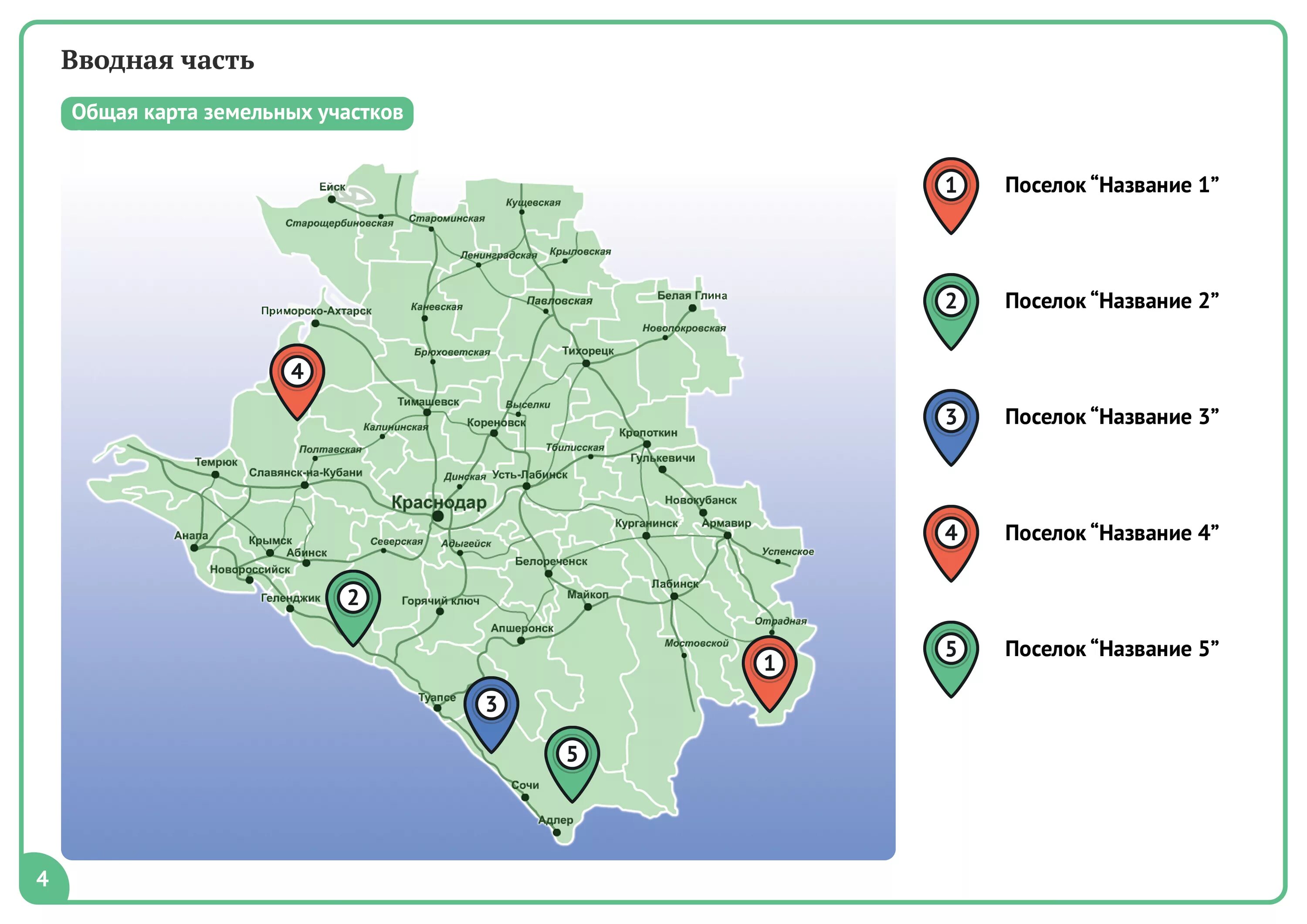Click legend pin icon numbered 4
Image resolution: width=1307 pixels, height=924 pixels.
point(951,543)
